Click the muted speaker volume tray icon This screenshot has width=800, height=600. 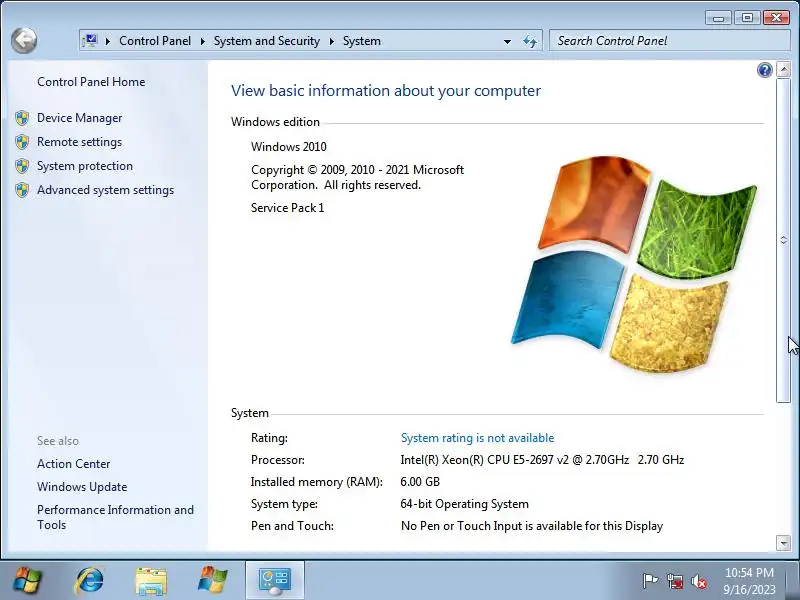[699, 581]
